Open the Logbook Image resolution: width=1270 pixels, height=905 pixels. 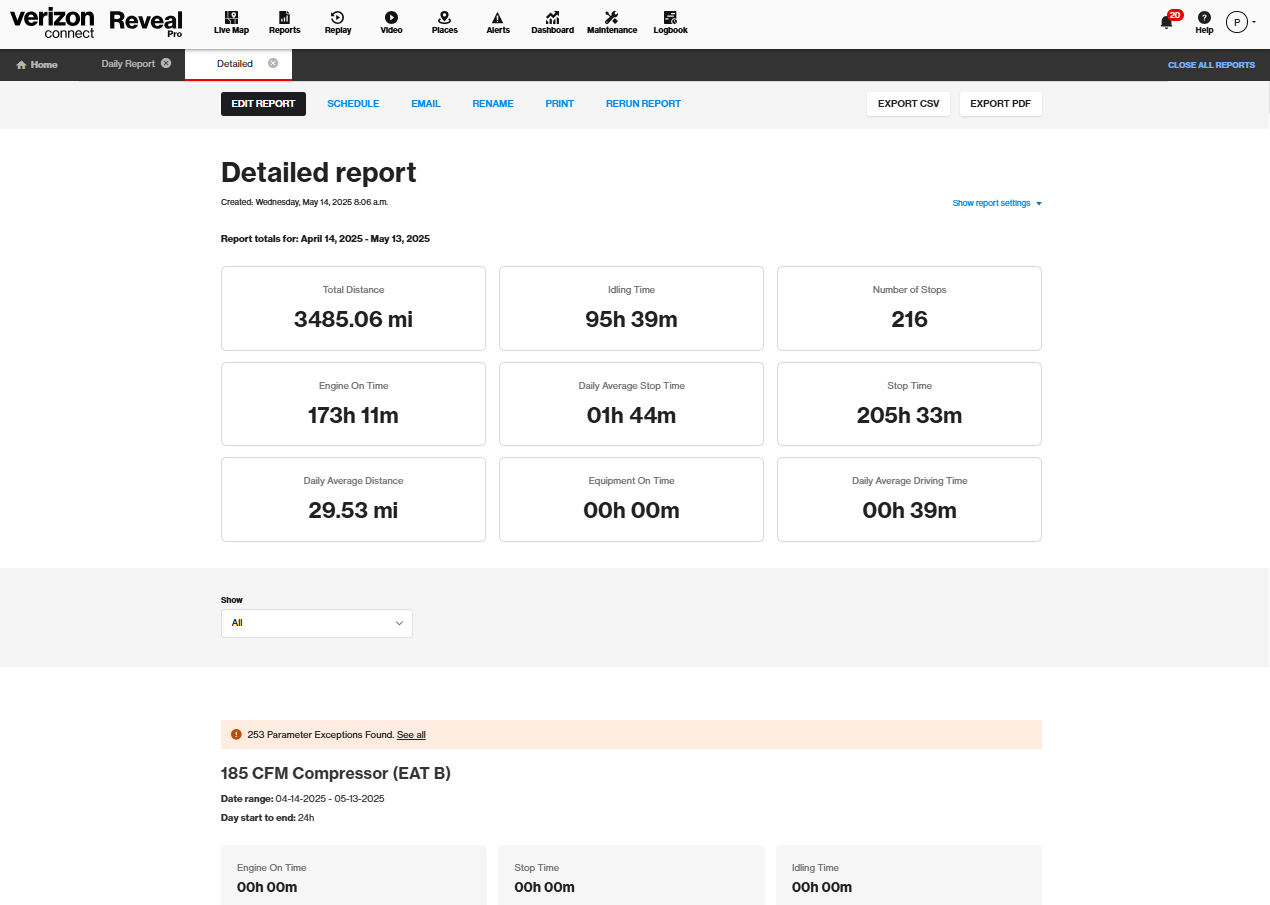click(x=670, y=22)
